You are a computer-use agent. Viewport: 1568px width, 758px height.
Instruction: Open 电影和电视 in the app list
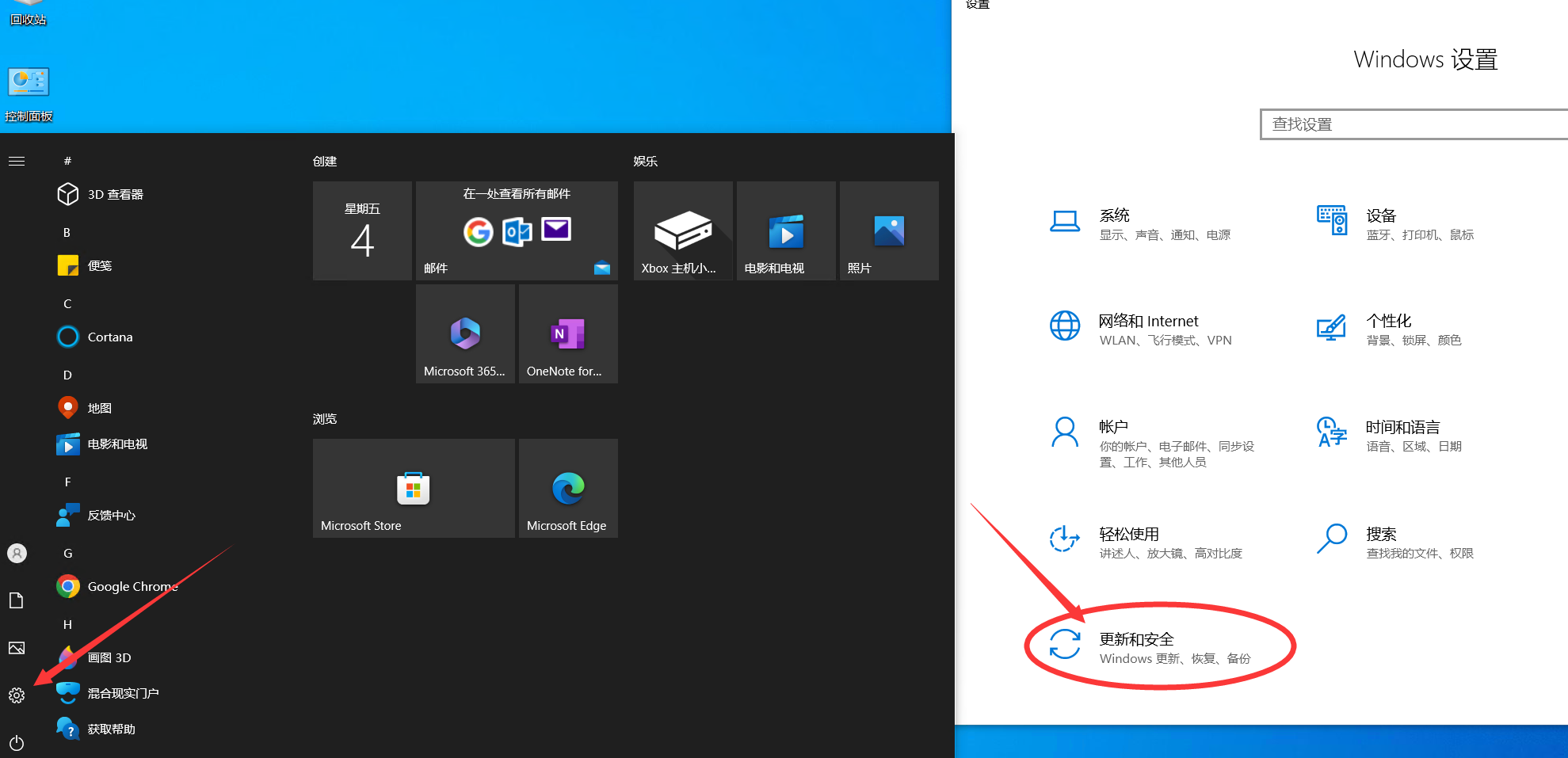tap(101, 444)
